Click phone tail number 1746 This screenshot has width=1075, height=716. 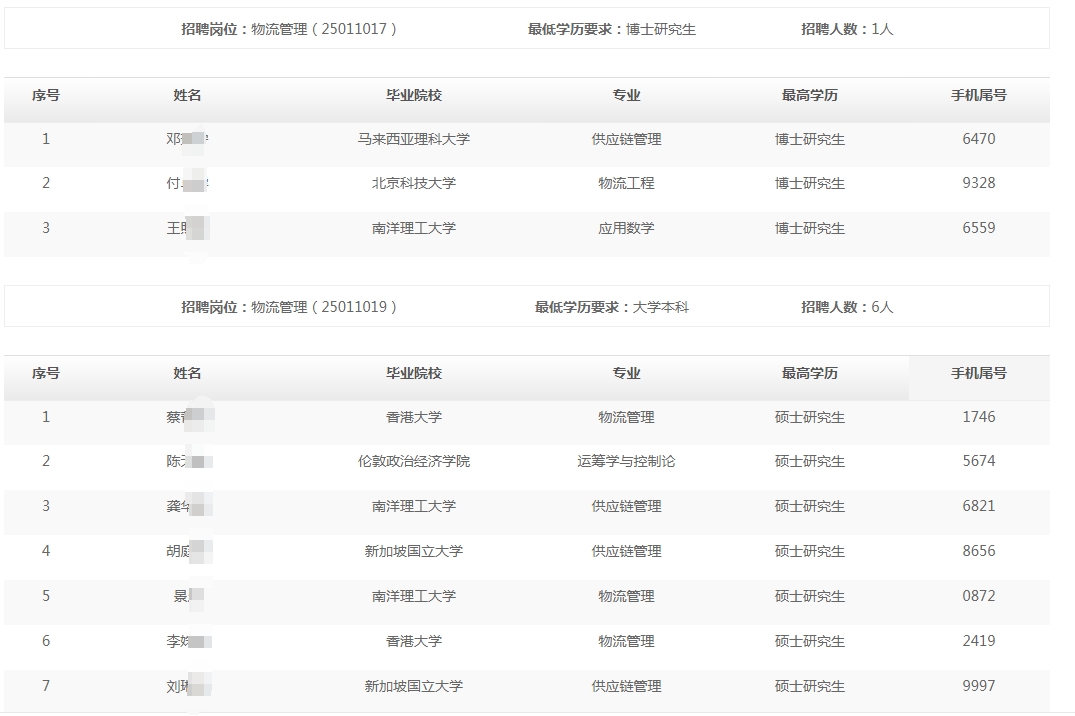(978, 417)
